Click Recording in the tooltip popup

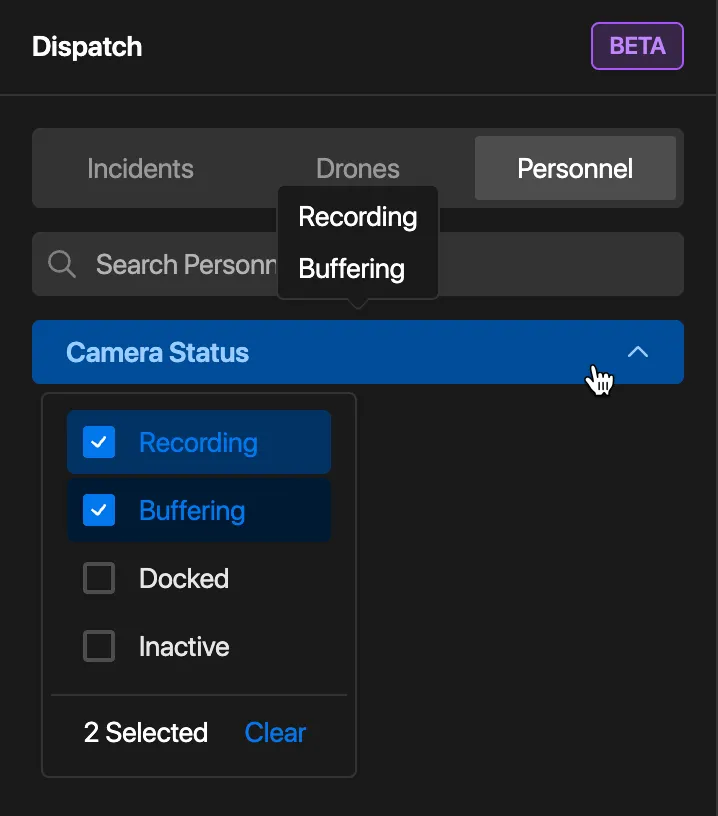(x=357, y=216)
